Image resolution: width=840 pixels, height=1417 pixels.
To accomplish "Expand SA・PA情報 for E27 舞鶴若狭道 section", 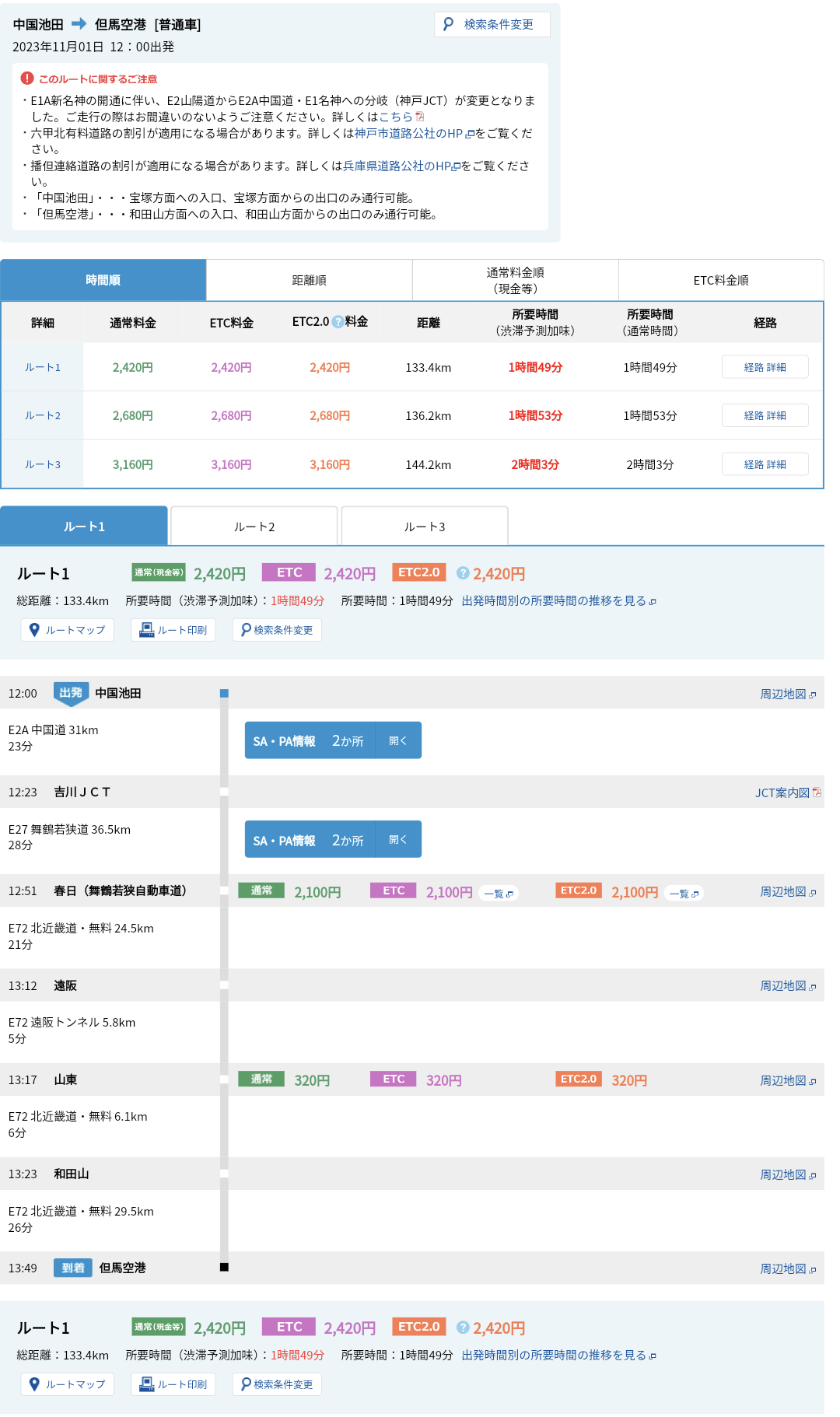I will tap(397, 840).
